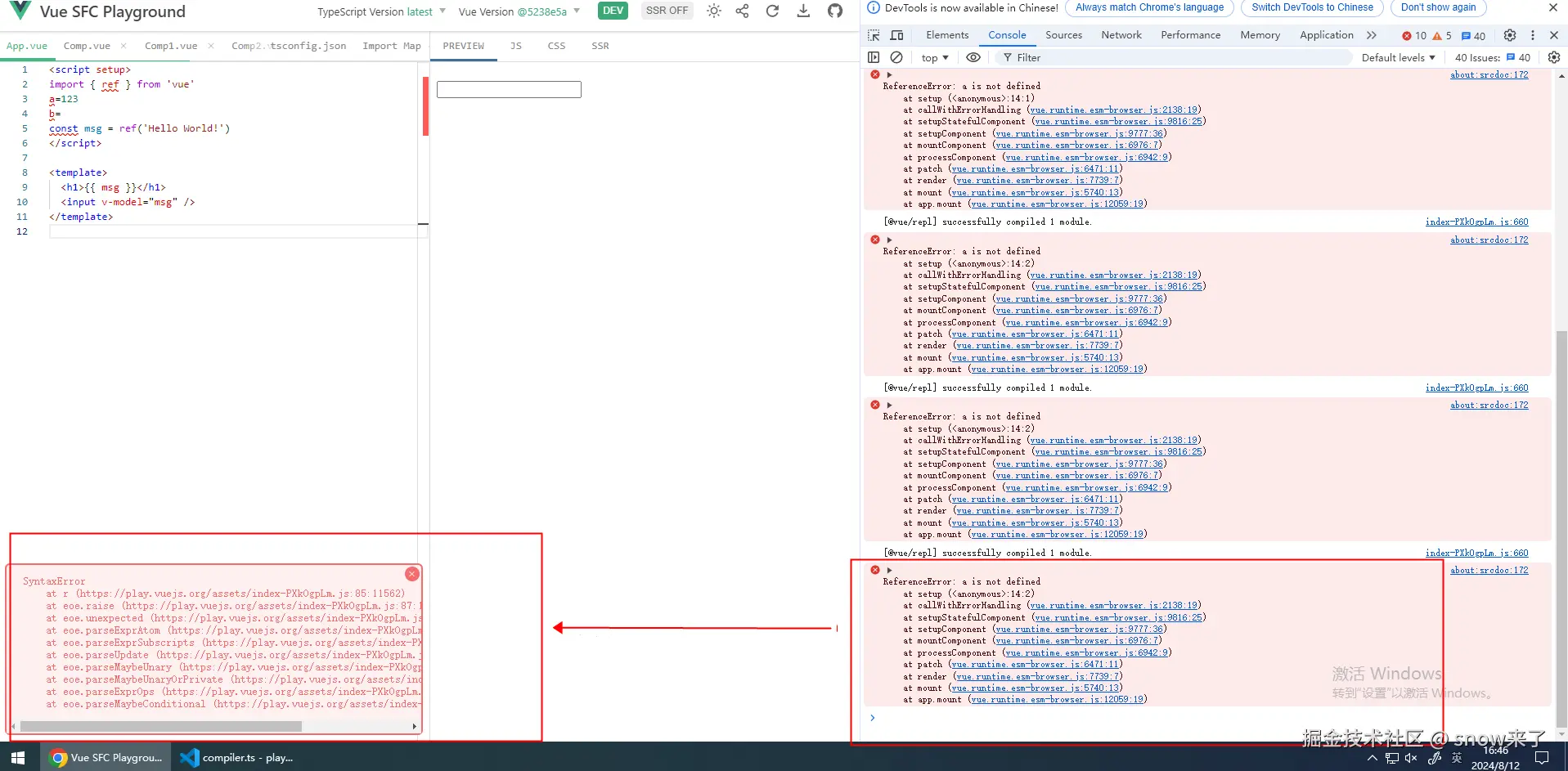Image resolution: width=1568 pixels, height=771 pixels.
Task: Click Always match Chrome's language button
Action: pos(1149,7)
